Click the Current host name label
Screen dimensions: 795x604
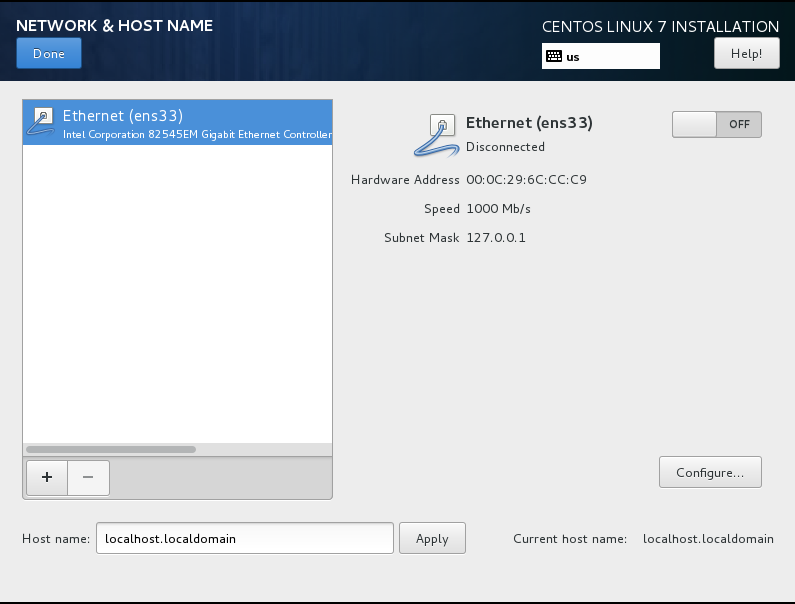click(570, 539)
